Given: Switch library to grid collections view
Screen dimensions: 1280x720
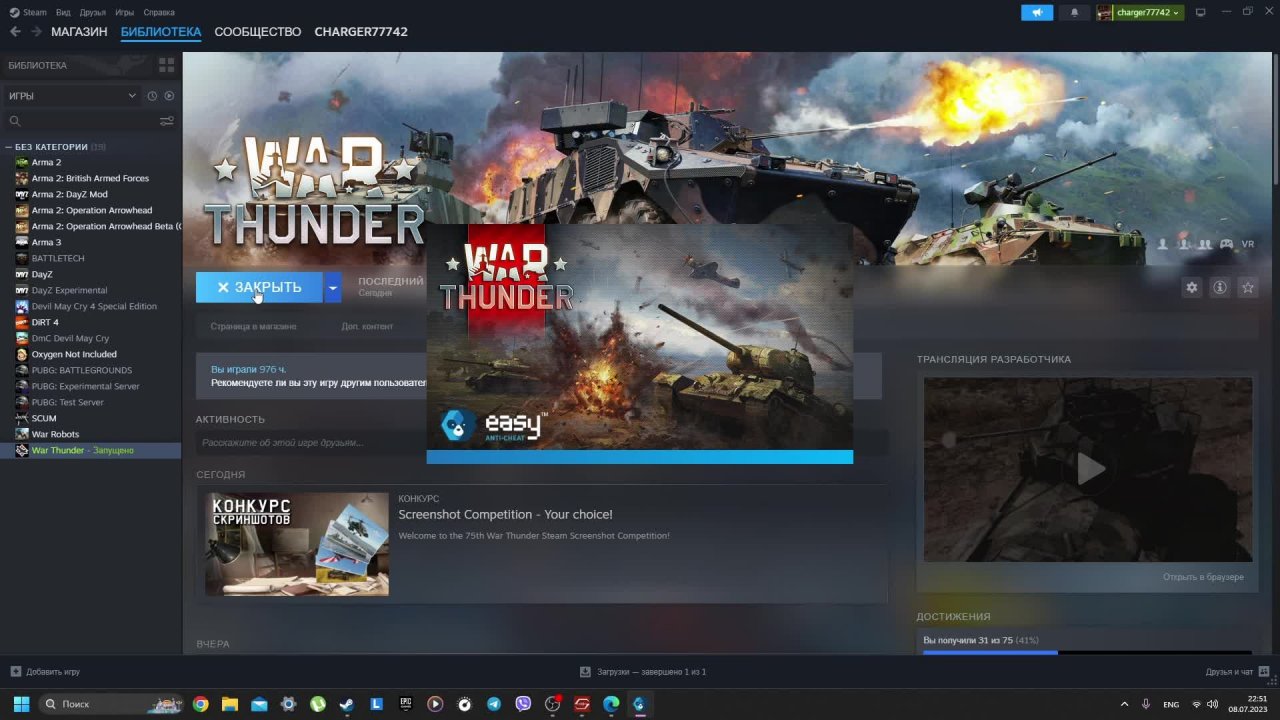Looking at the screenshot, I should coord(166,65).
